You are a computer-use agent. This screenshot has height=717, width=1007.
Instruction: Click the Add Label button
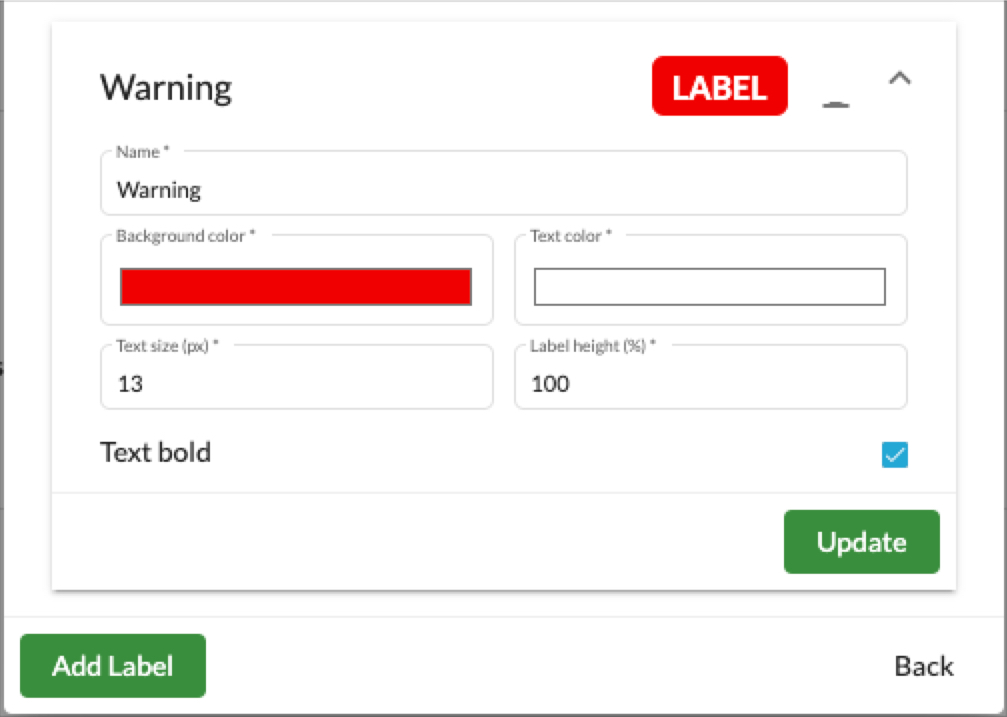113,666
